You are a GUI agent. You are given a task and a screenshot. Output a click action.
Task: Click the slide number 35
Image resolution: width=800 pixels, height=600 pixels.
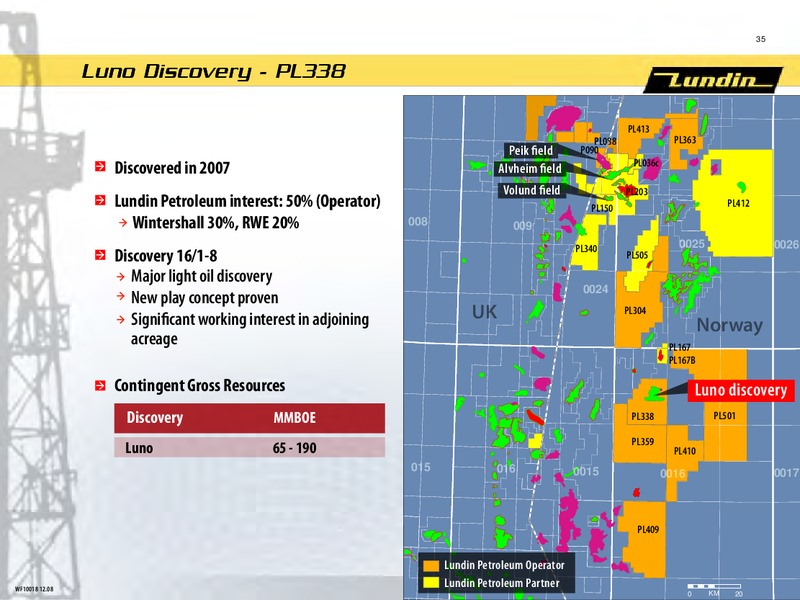click(x=760, y=39)
